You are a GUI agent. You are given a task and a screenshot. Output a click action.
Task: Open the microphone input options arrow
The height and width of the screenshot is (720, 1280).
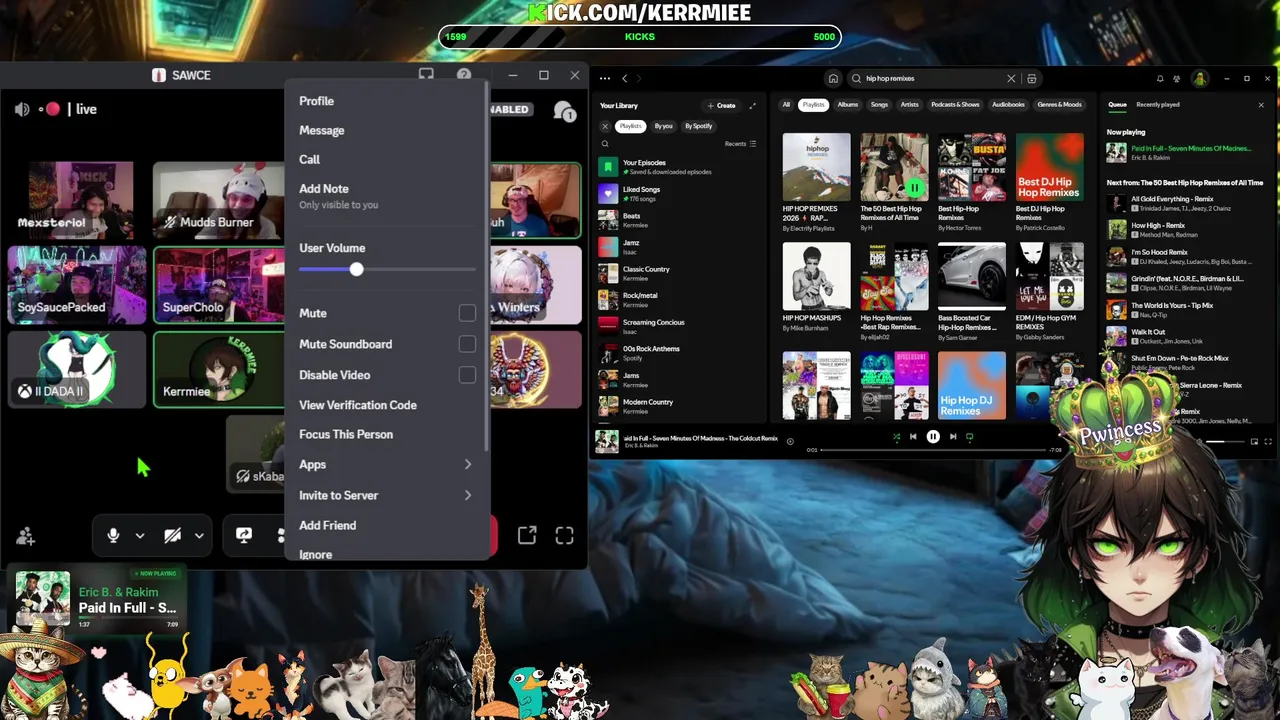pyautogui.click(x=140, y=536)
